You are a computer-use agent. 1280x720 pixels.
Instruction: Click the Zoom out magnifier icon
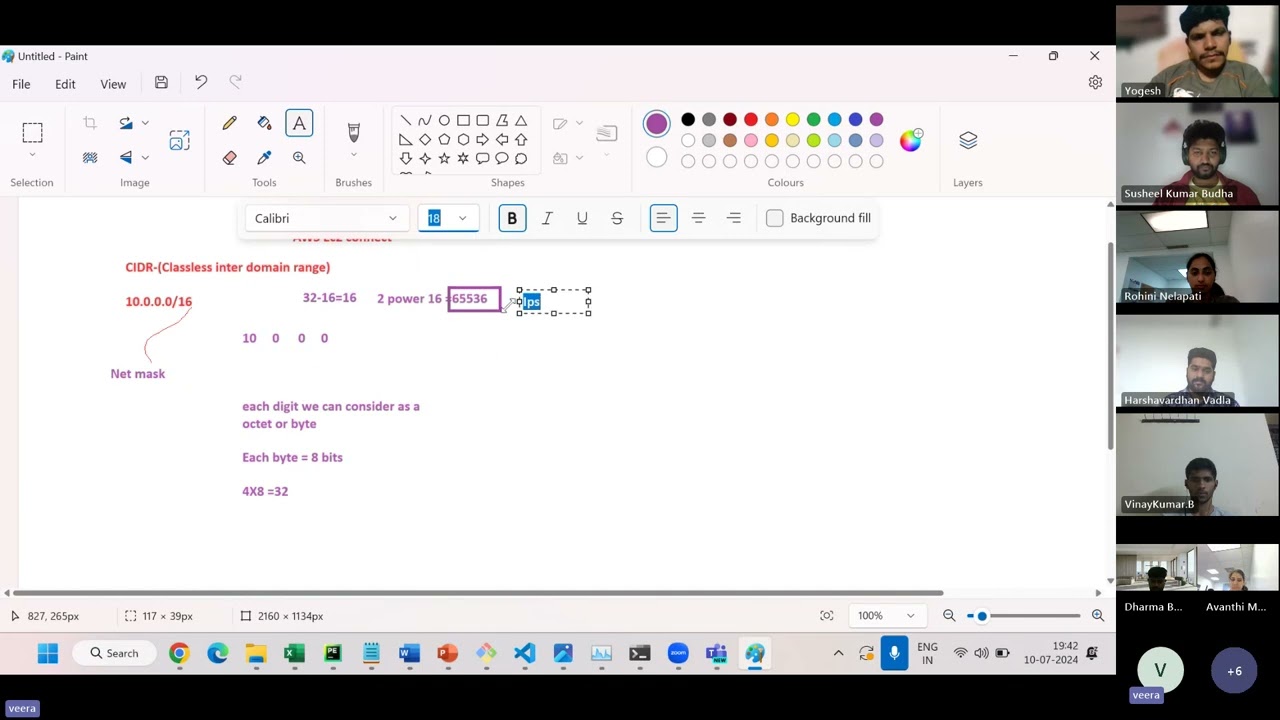tap(949, 616)
